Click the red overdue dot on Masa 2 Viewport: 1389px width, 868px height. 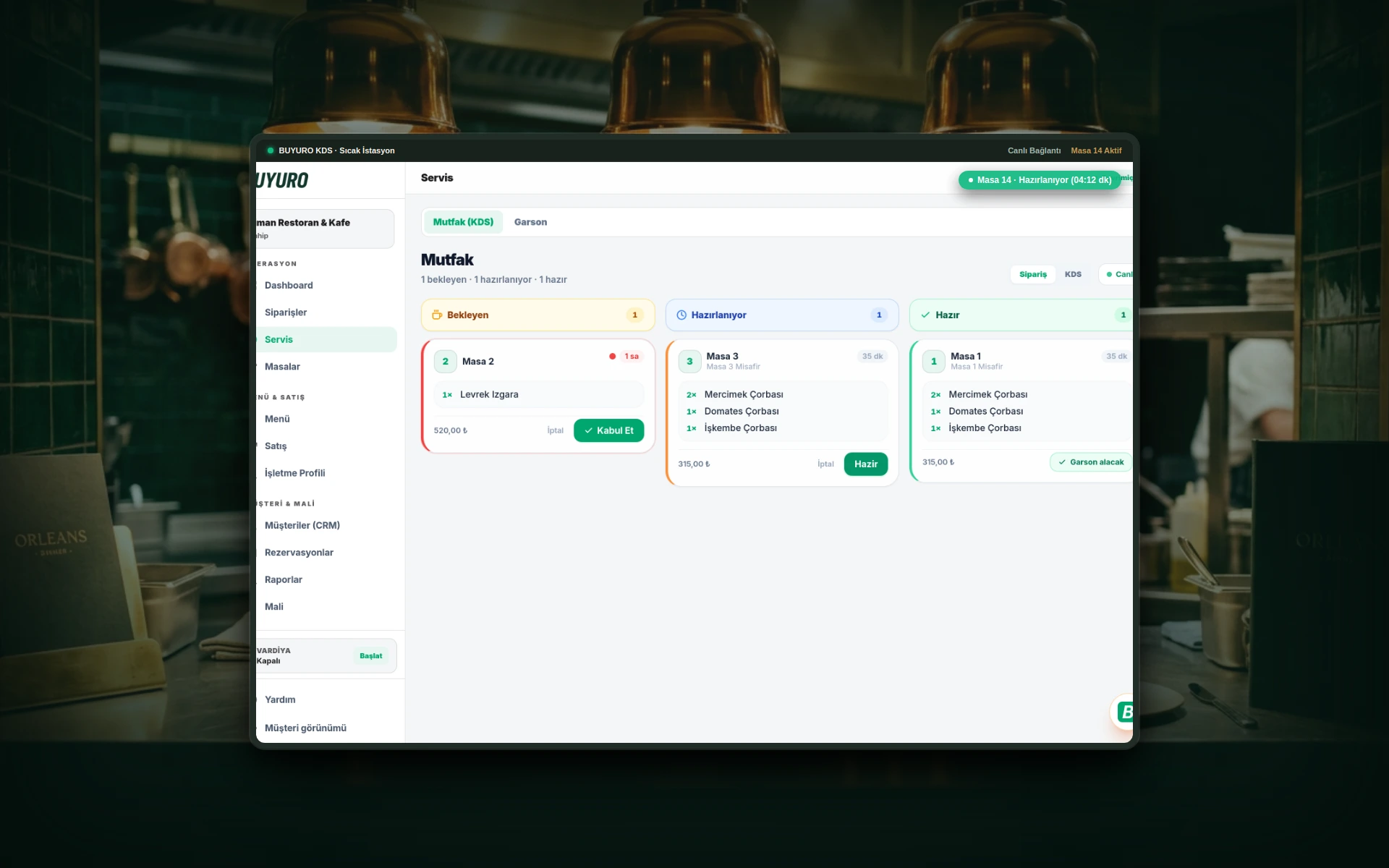612,356
